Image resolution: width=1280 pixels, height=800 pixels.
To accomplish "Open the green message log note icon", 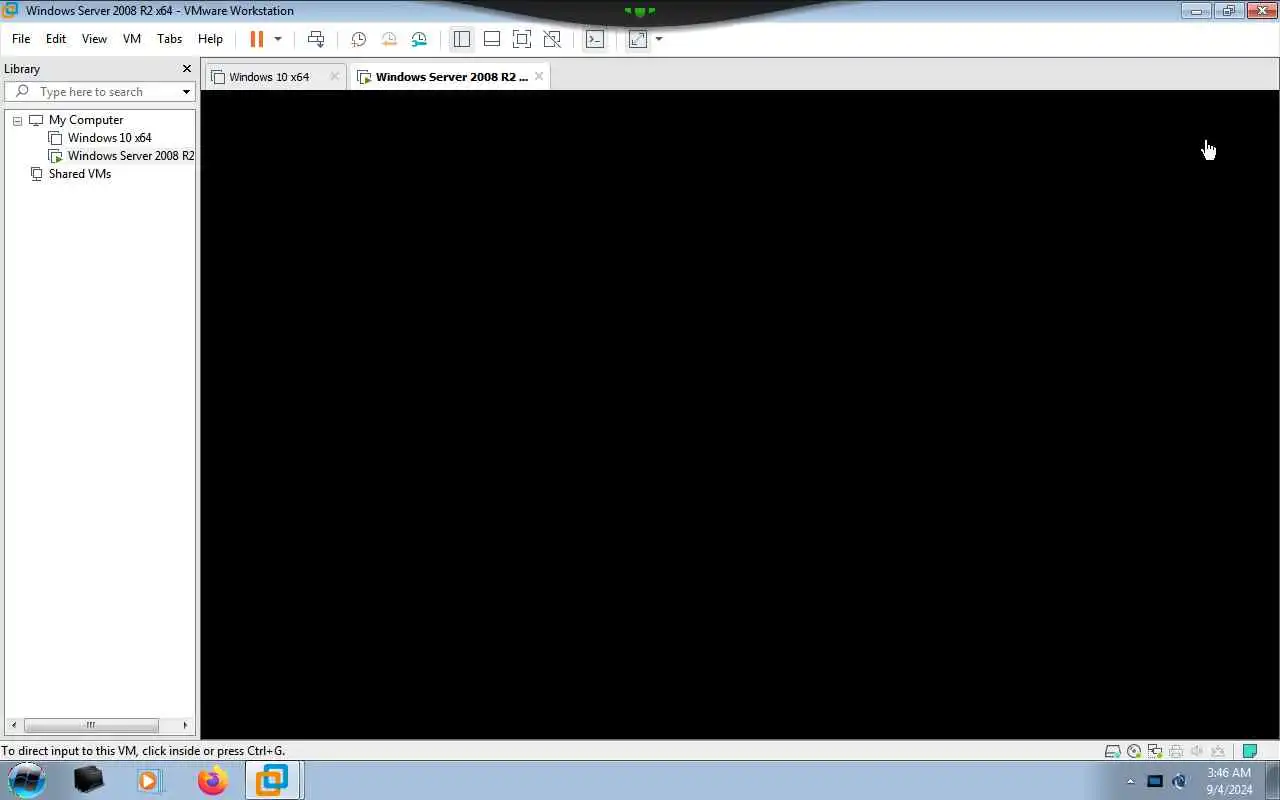I will 1249,751.
